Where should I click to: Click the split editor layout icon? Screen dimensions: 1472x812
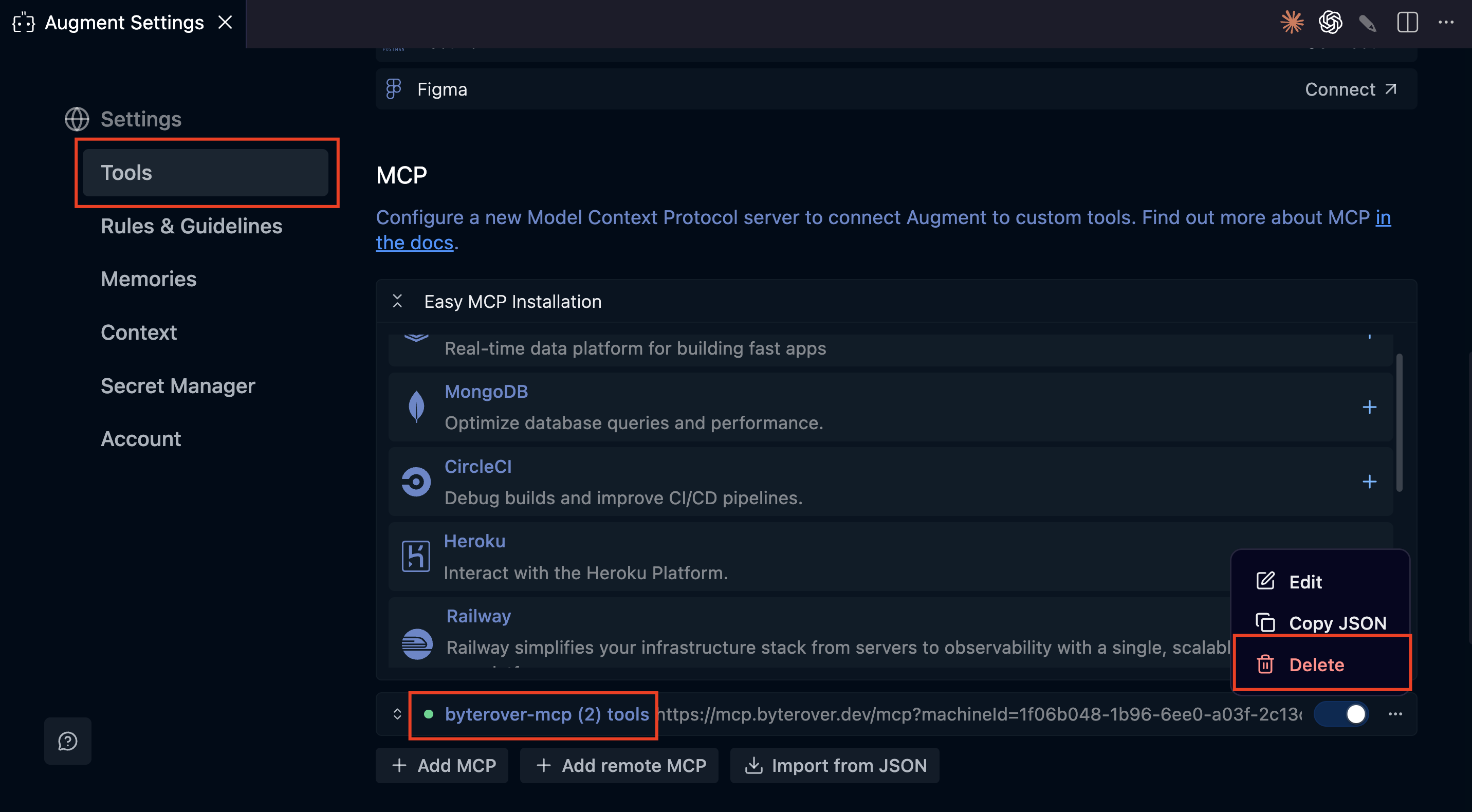tap(1407, 22)
